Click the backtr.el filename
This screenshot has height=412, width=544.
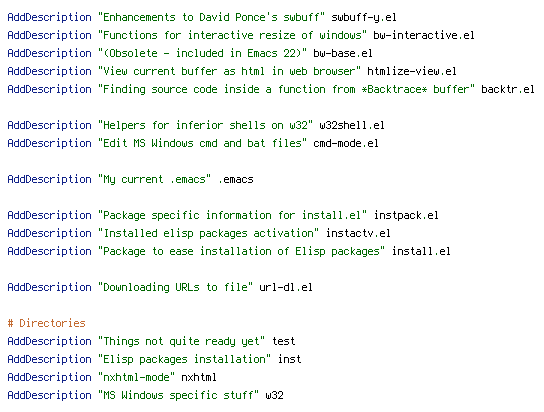[508, 89]
